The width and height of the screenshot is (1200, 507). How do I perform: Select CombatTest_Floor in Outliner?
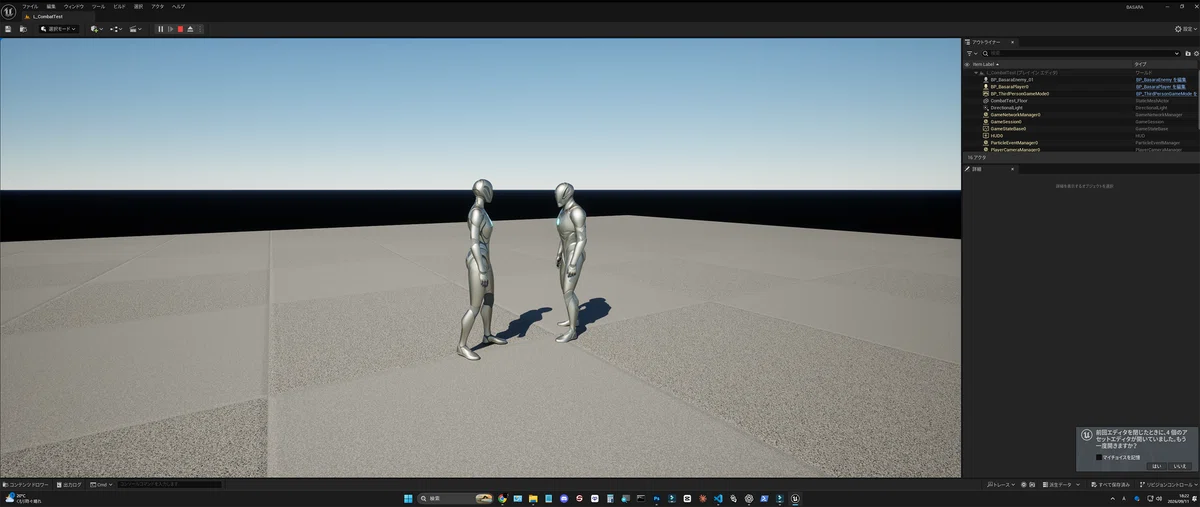coord(1009,101)
